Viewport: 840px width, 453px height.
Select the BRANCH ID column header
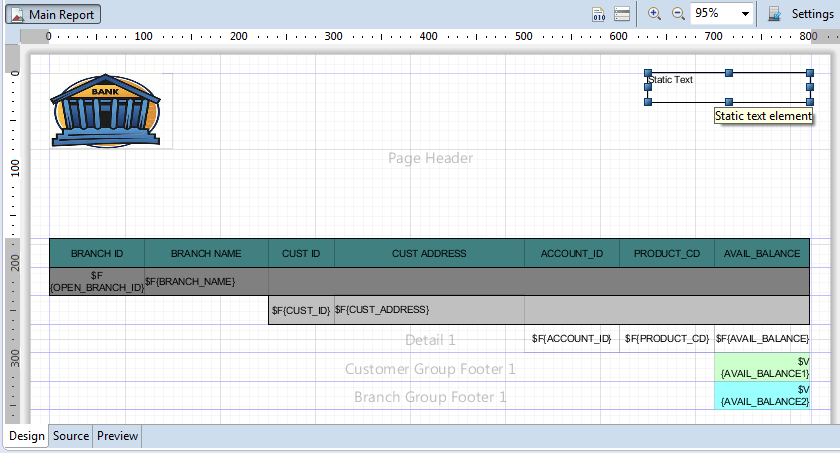coord(97,253)
